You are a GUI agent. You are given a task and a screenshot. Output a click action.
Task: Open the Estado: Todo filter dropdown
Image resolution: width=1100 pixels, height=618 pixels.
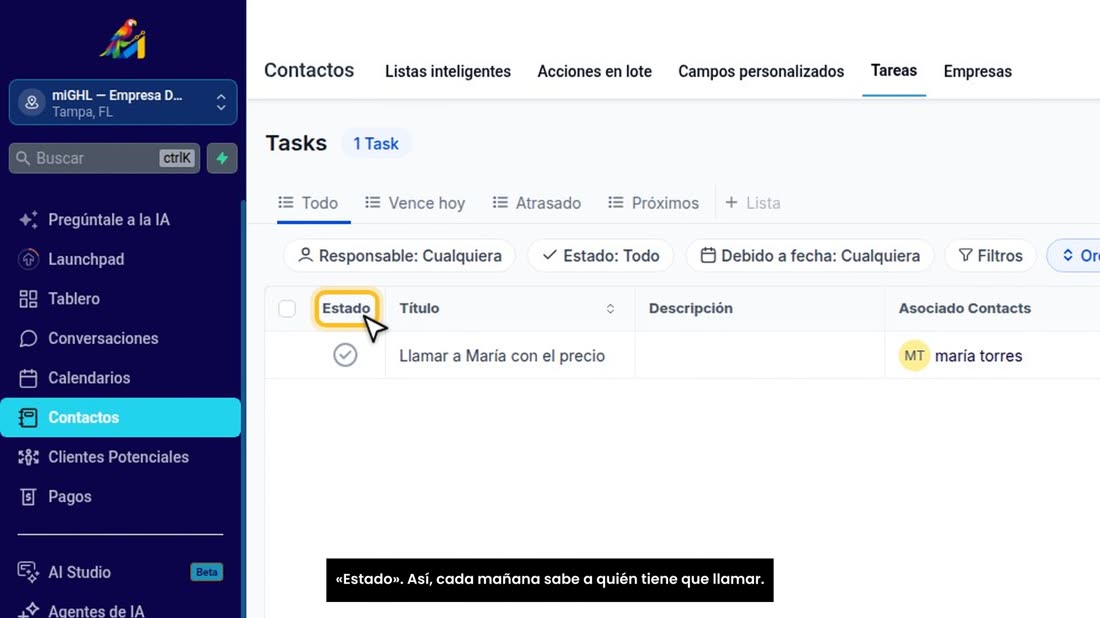(601, 256)
